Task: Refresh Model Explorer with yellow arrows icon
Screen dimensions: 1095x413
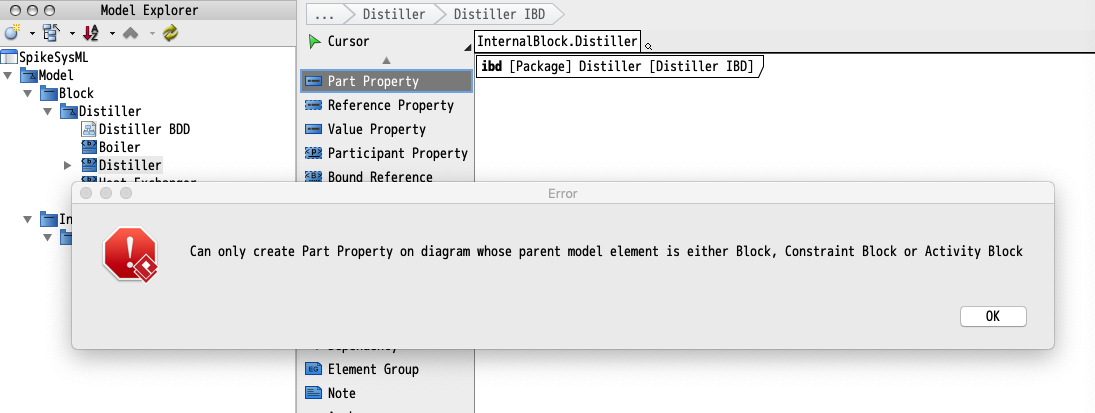Action: (170, 32)
